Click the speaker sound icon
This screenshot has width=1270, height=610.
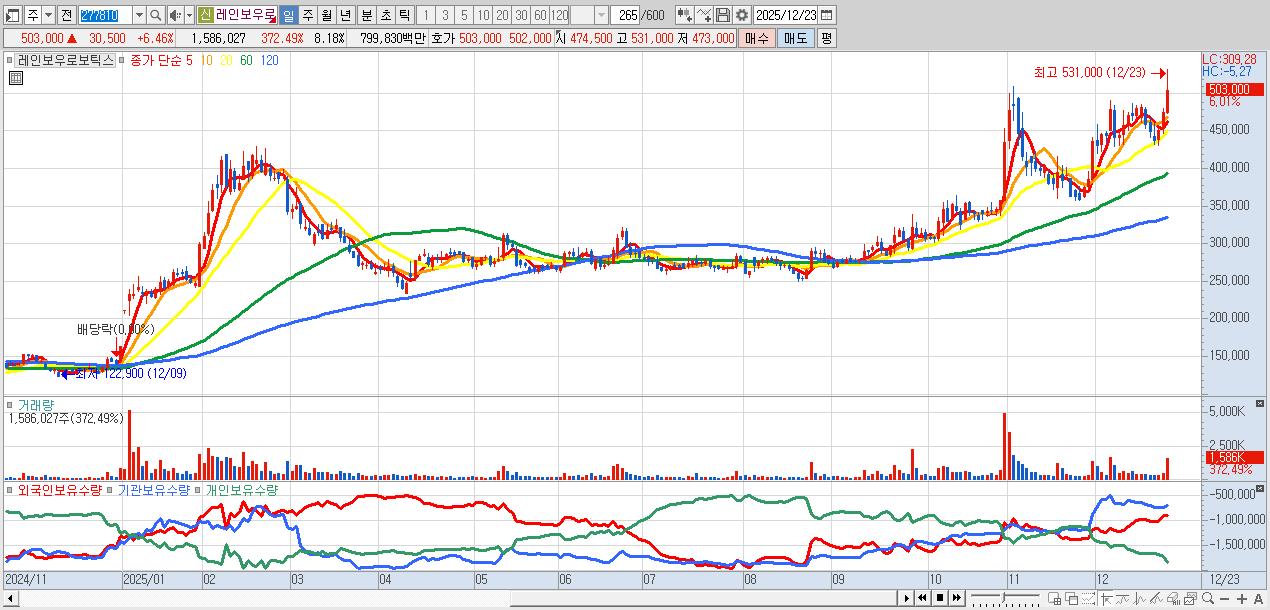point(176,15)
